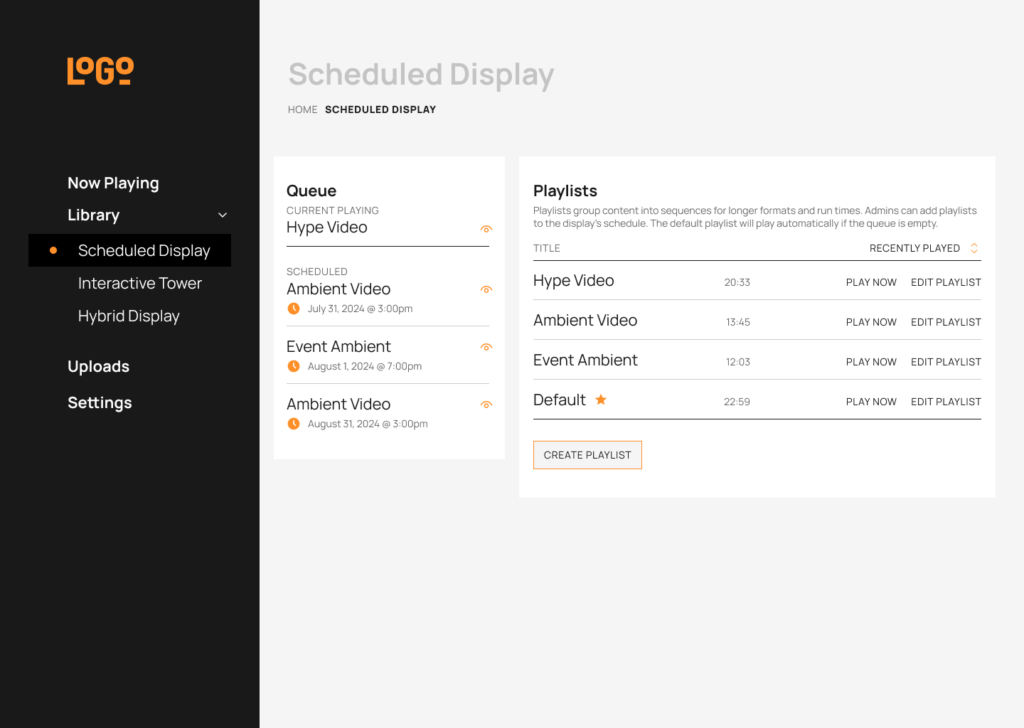Toggle the eye icon for current playing Hype Video

(x=486, y=229)
